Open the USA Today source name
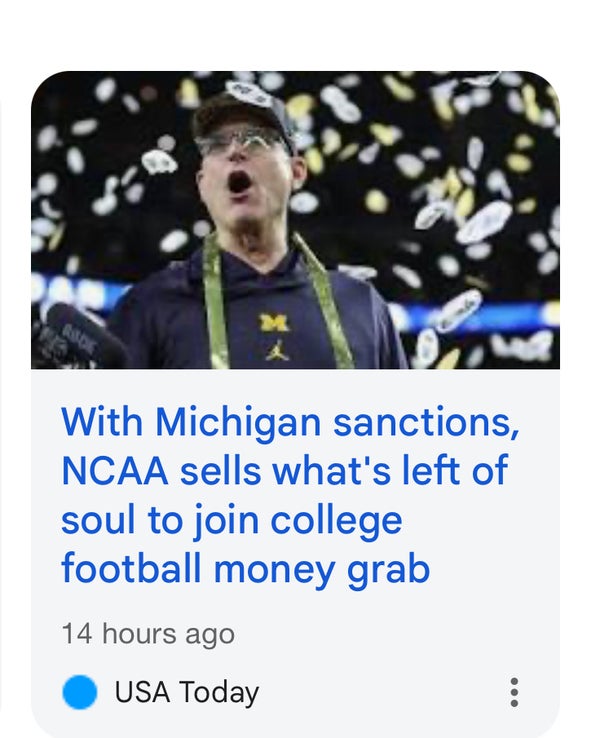Screen dimensions: 600x738 coord(186,692)
